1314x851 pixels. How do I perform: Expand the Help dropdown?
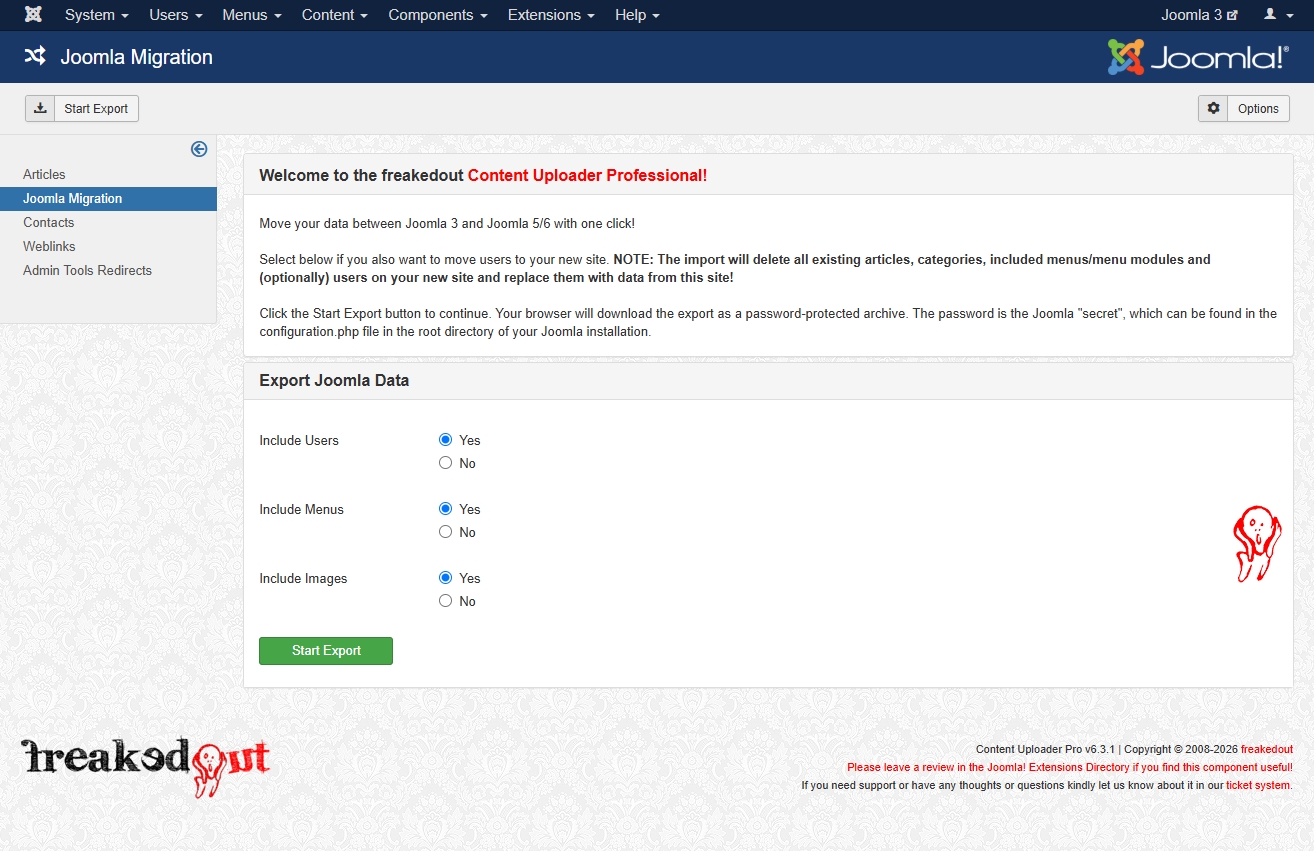[x=637, y=15]
